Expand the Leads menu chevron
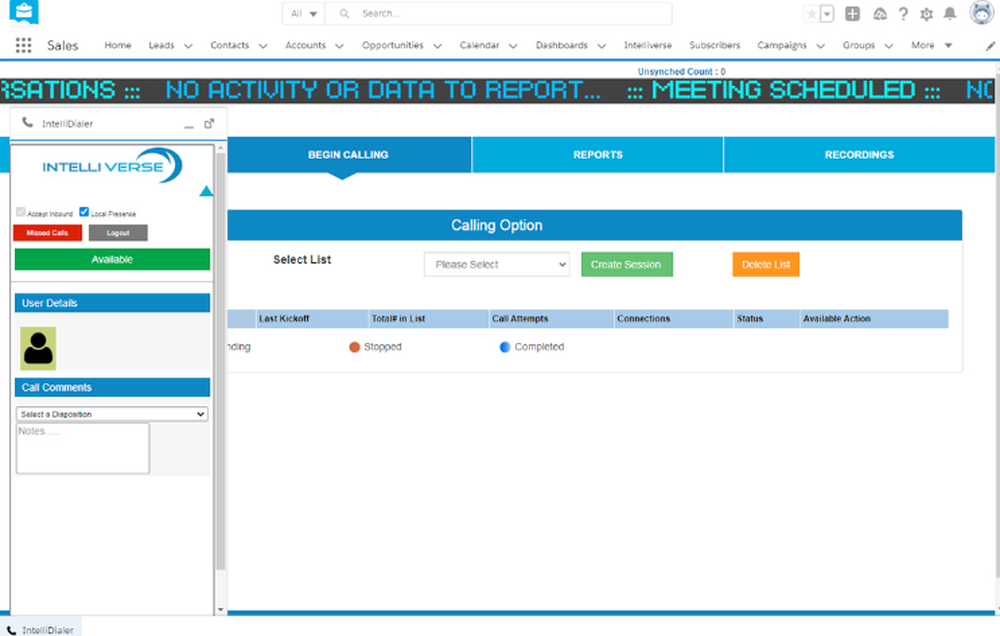Viewport: 1000px width, 636px height. coord(188,46)
